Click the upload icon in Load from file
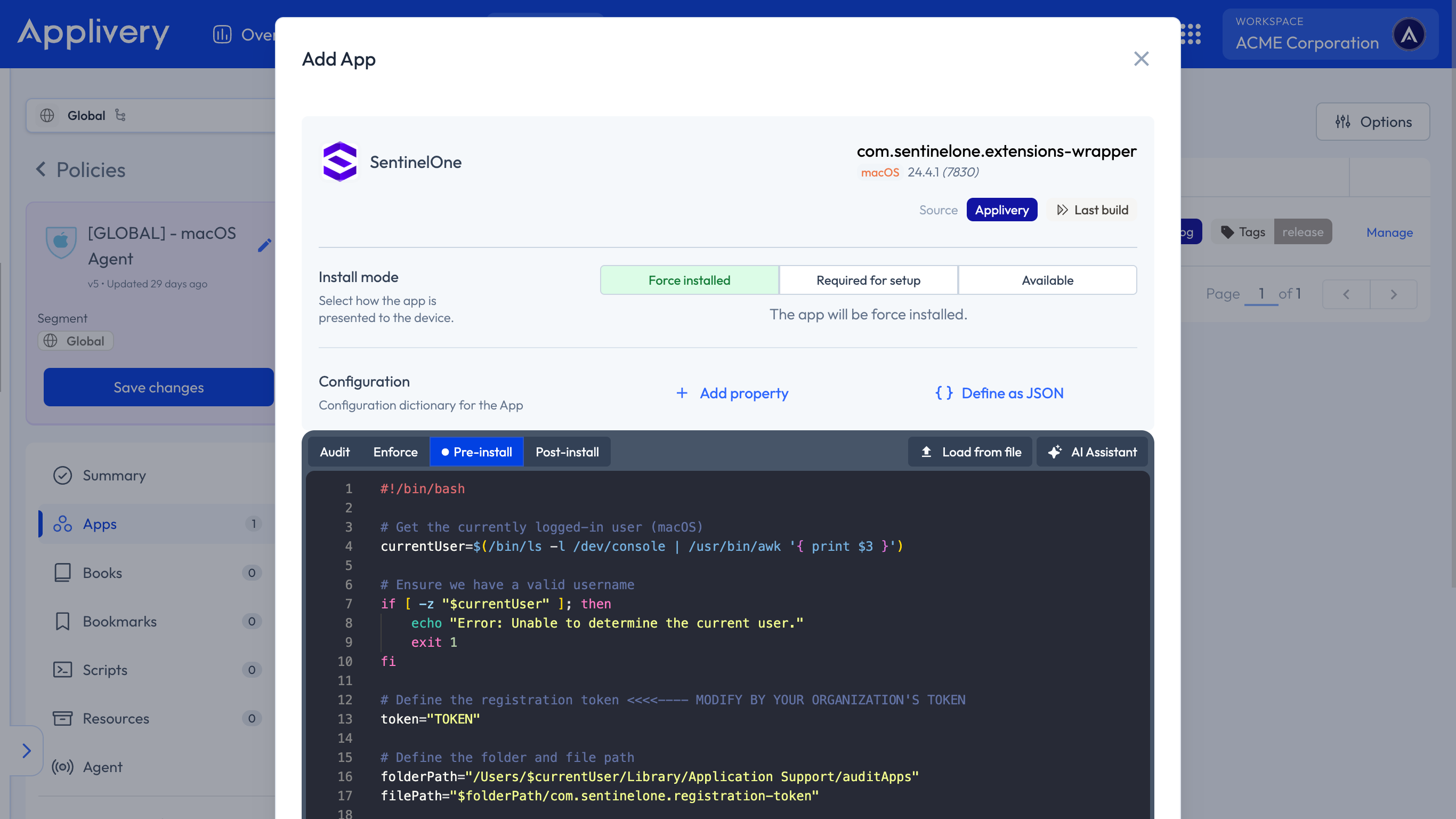Image resolution: width=1456 pixels, height=819 pixels. coord(926,452)
